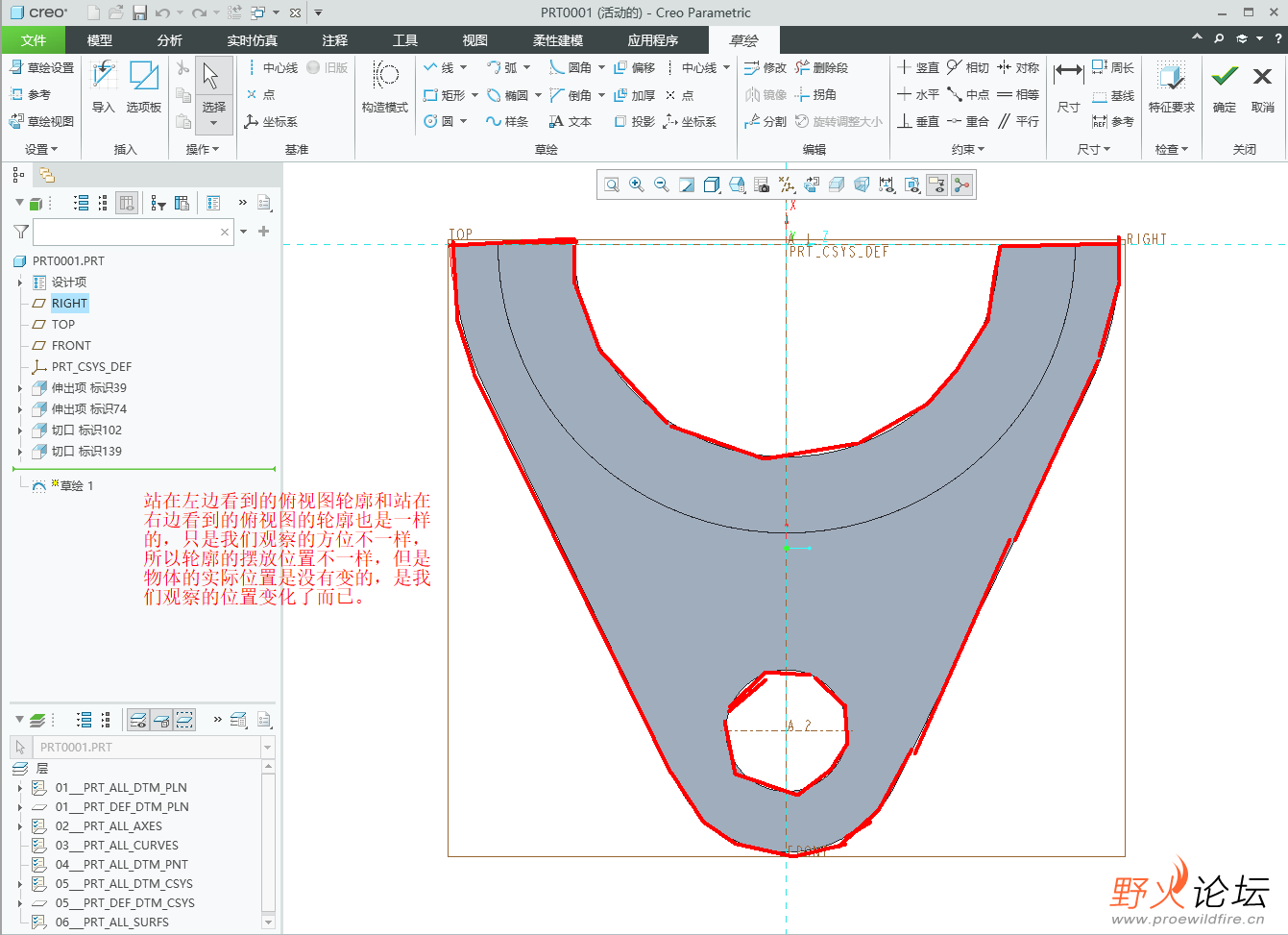Apply the 相切 tangent constraint
The height and width of the screenshot is (935, 1288).
pos(967,67)
